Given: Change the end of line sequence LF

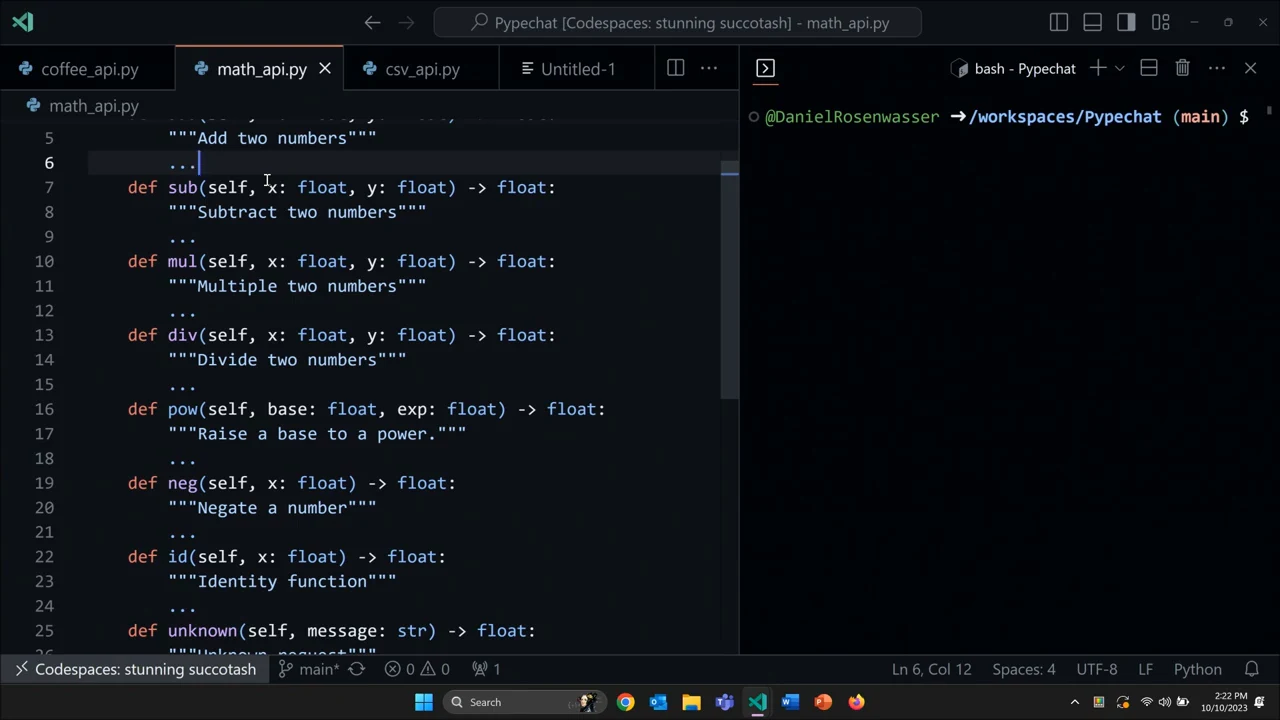Looking at the screenshot, I should 1146,669.
